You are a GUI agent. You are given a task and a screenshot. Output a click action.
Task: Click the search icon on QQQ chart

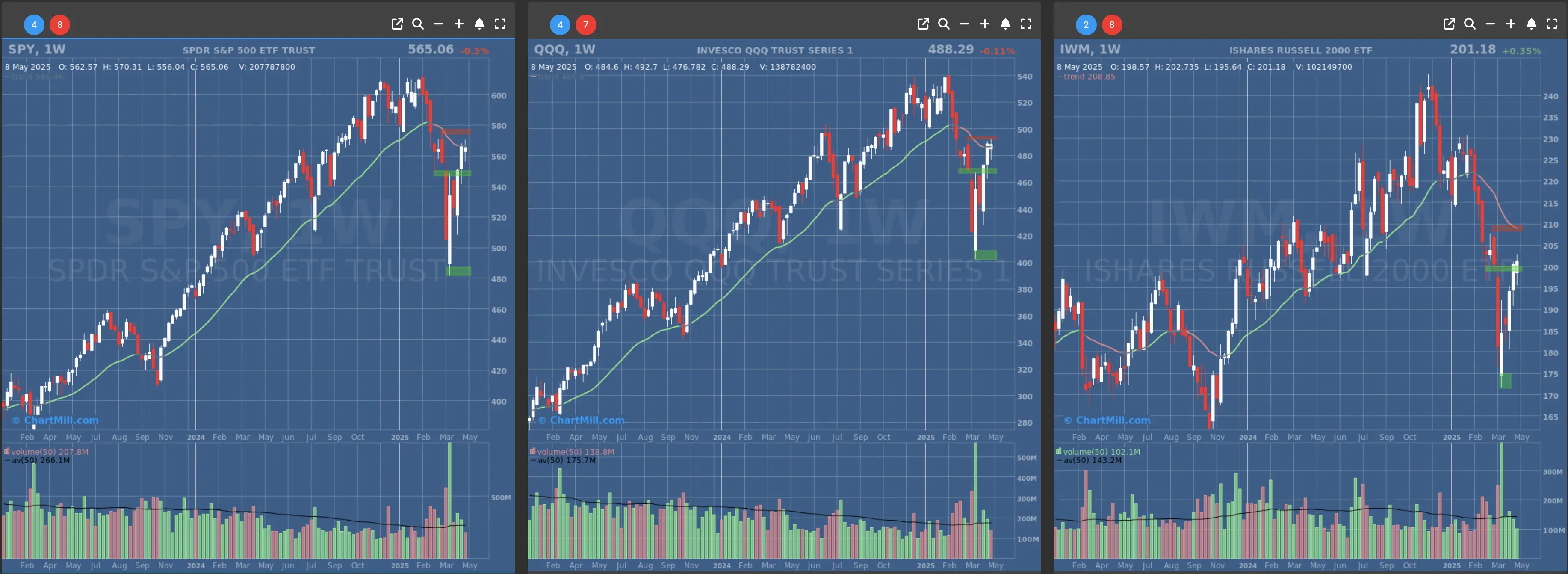[943, 24]
